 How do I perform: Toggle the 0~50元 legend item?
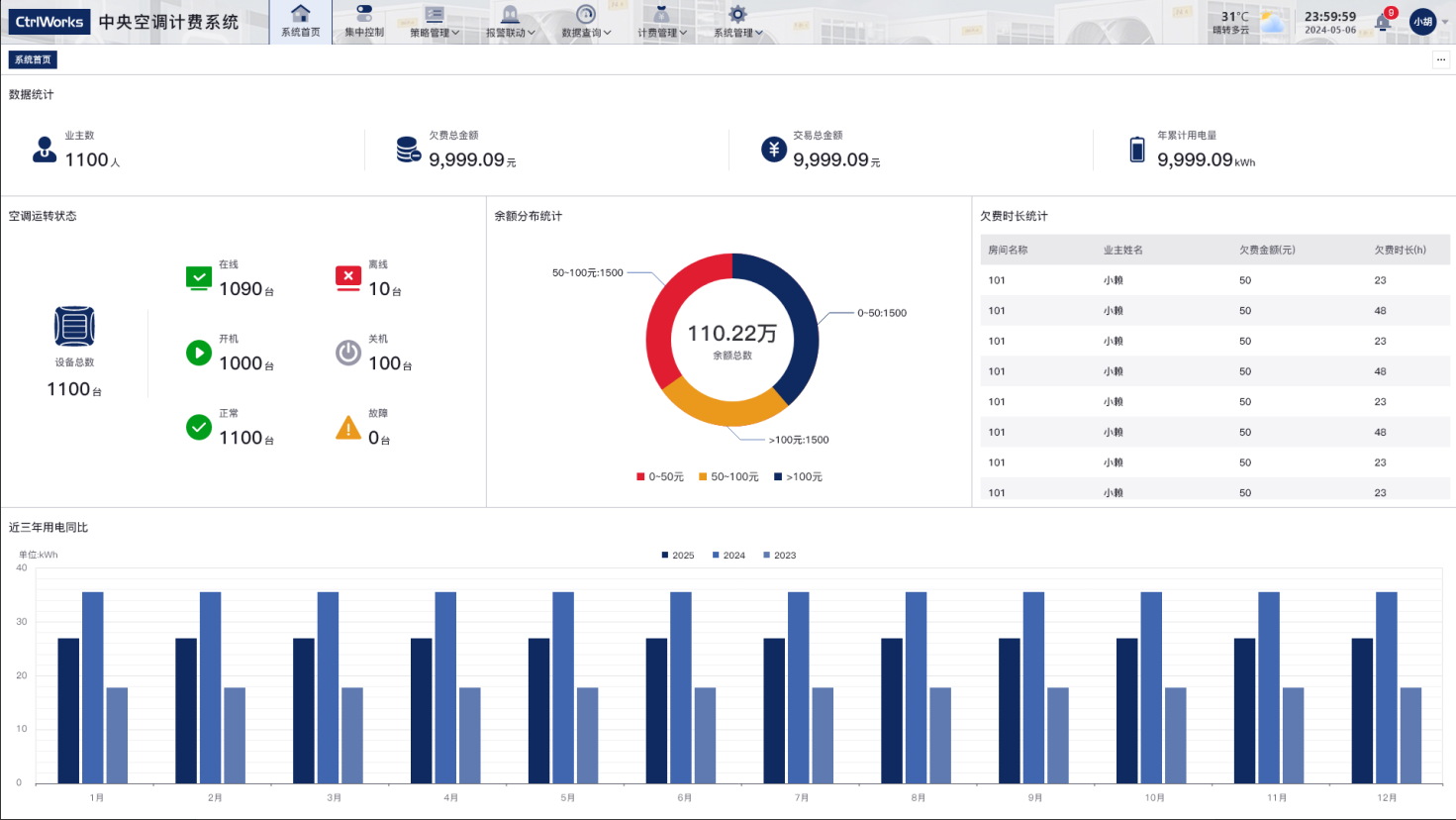pyautogui.click(x=660, y=477)
